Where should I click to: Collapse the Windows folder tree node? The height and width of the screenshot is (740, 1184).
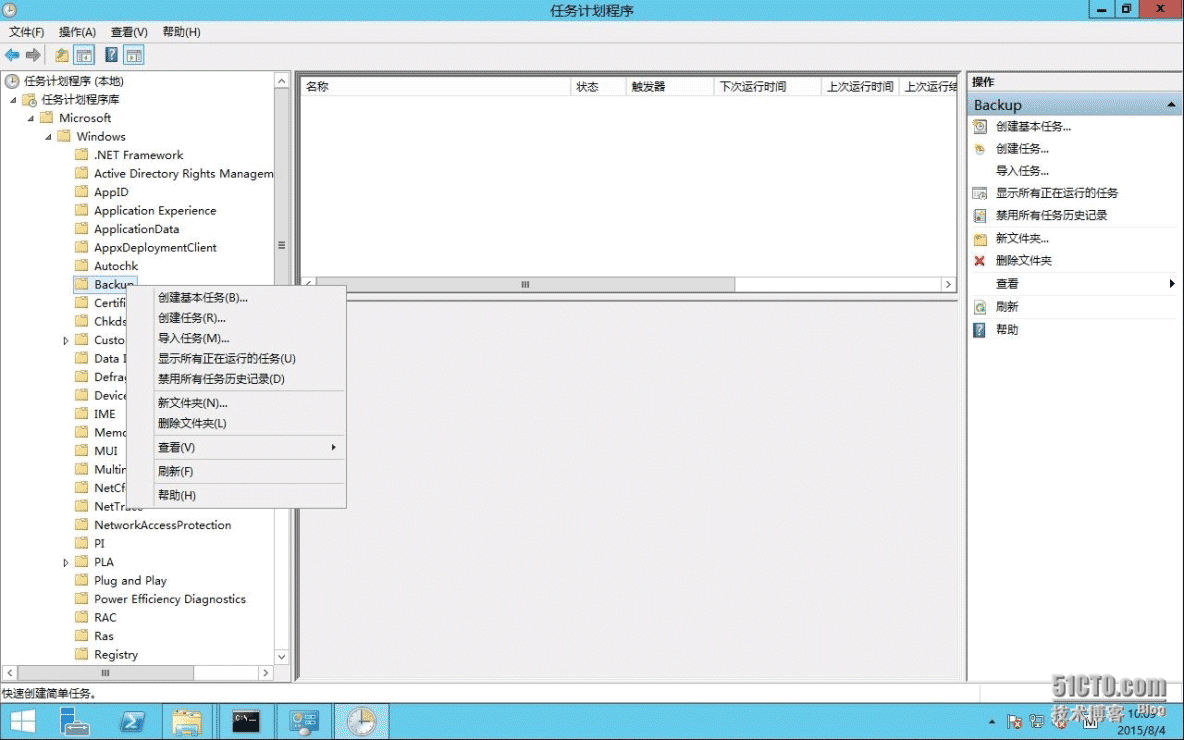pyautogui.click(x=48, y=137)
